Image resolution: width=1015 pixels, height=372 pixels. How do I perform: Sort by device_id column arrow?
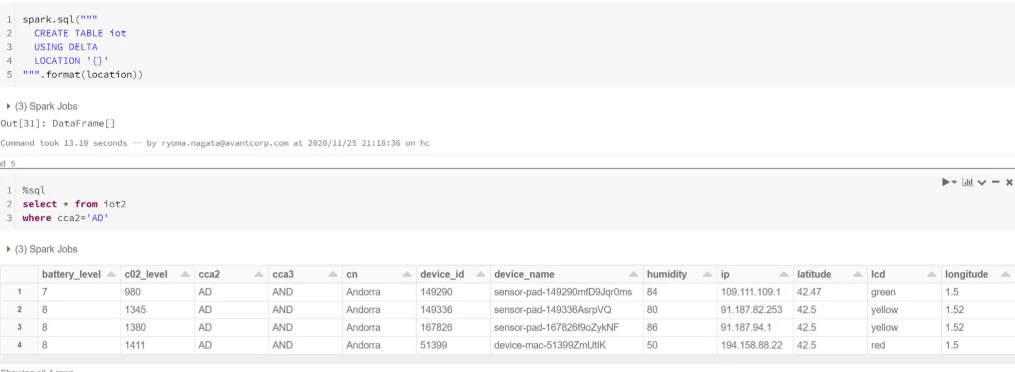pyautogui.click(x=480, y=274)
